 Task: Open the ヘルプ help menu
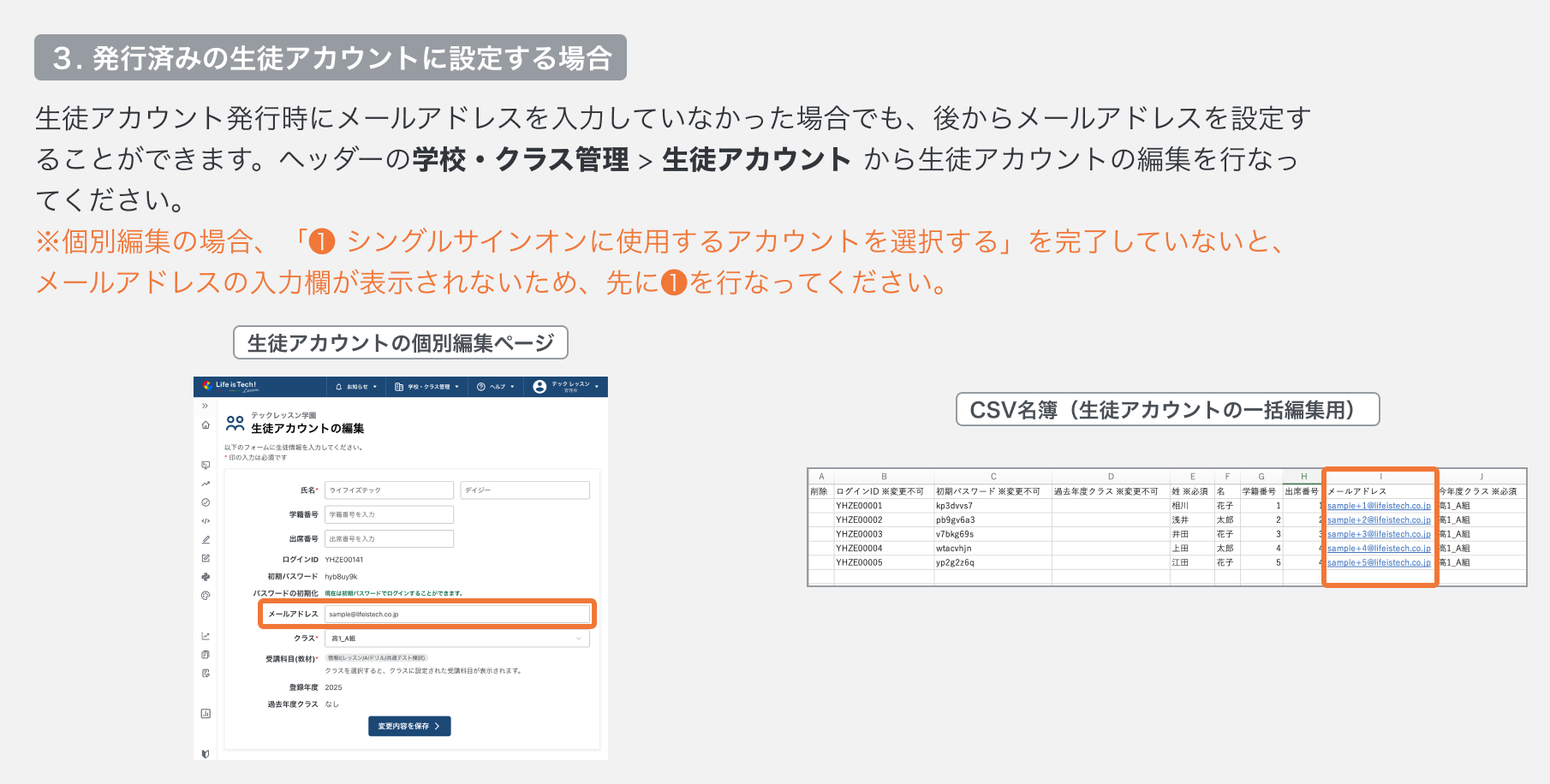tap(496, 387)
